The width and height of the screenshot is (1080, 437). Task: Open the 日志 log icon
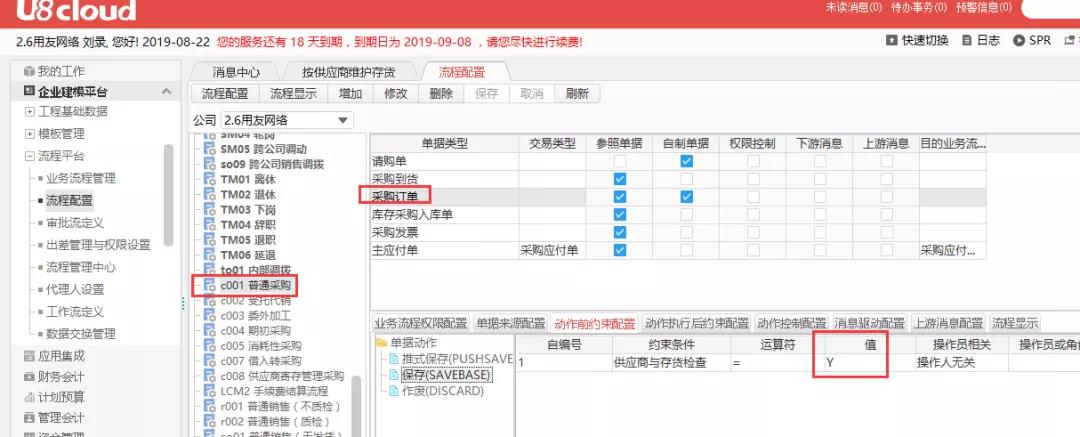(966, 41)
